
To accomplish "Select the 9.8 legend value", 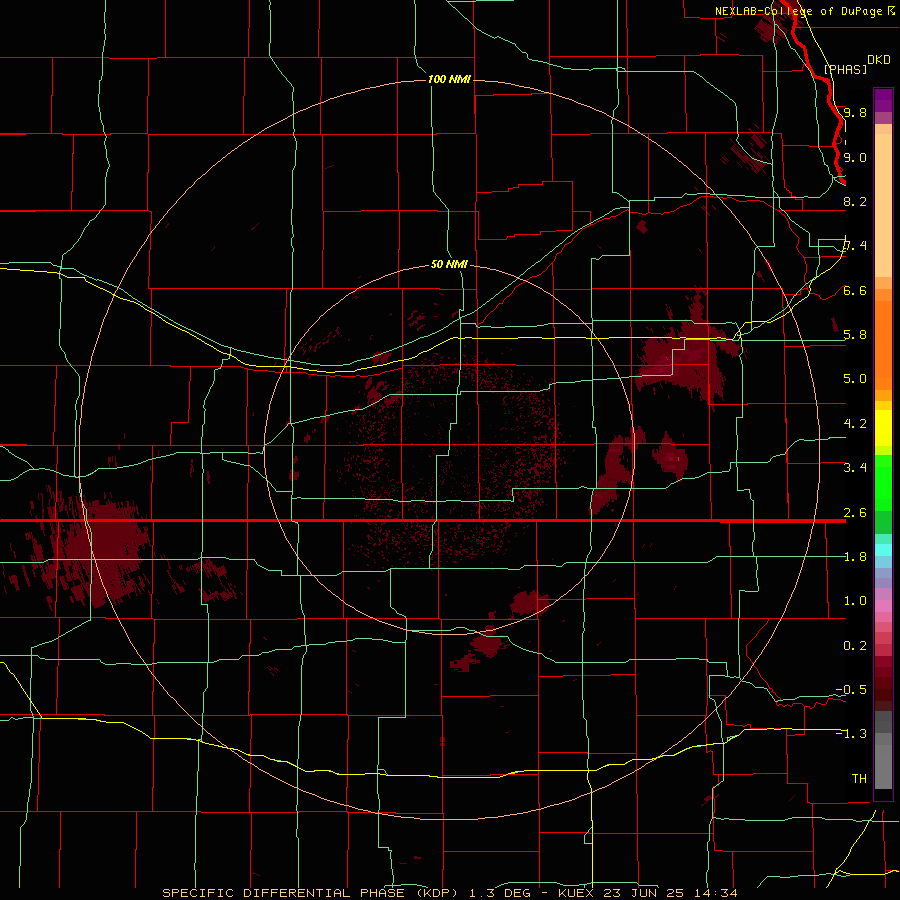I will click(855, 112).
